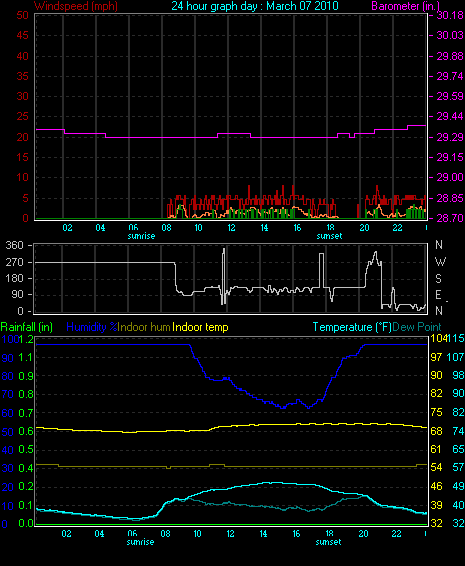The height and width of the screenshot is (566, 465).
Task: Click the S compass label on direction graph
Action: (x=438, y=278)
